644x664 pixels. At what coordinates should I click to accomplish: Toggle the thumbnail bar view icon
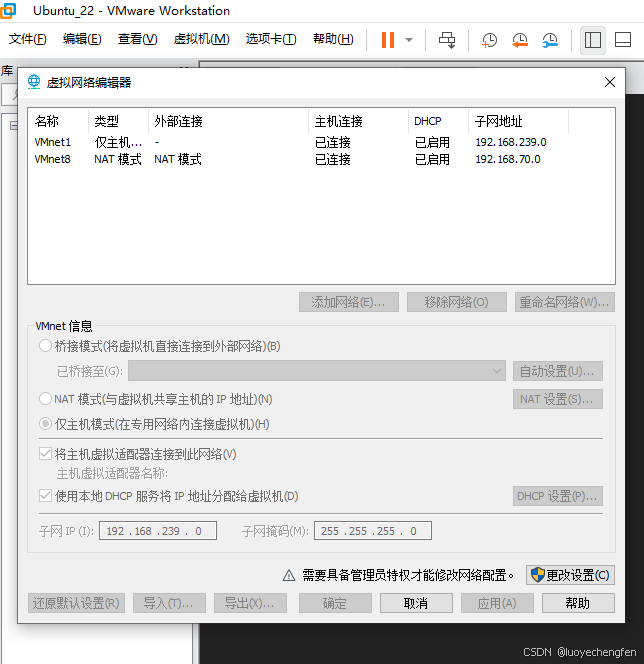point(623,40)
